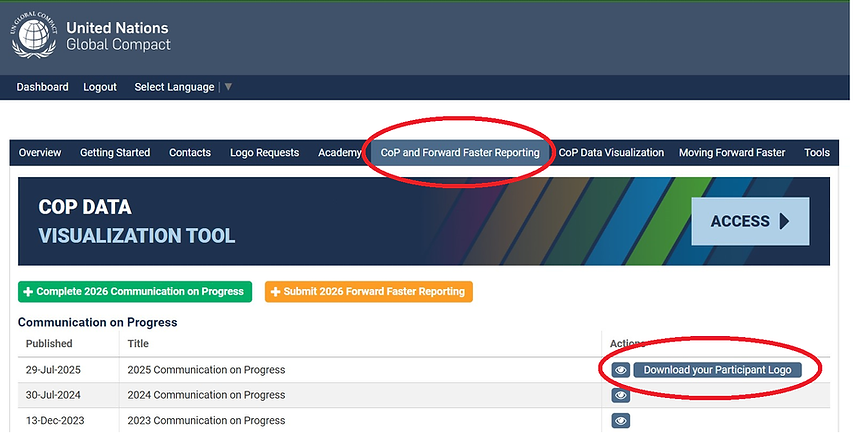
Task: Select the Logo Requests tab
Action: 264,153
